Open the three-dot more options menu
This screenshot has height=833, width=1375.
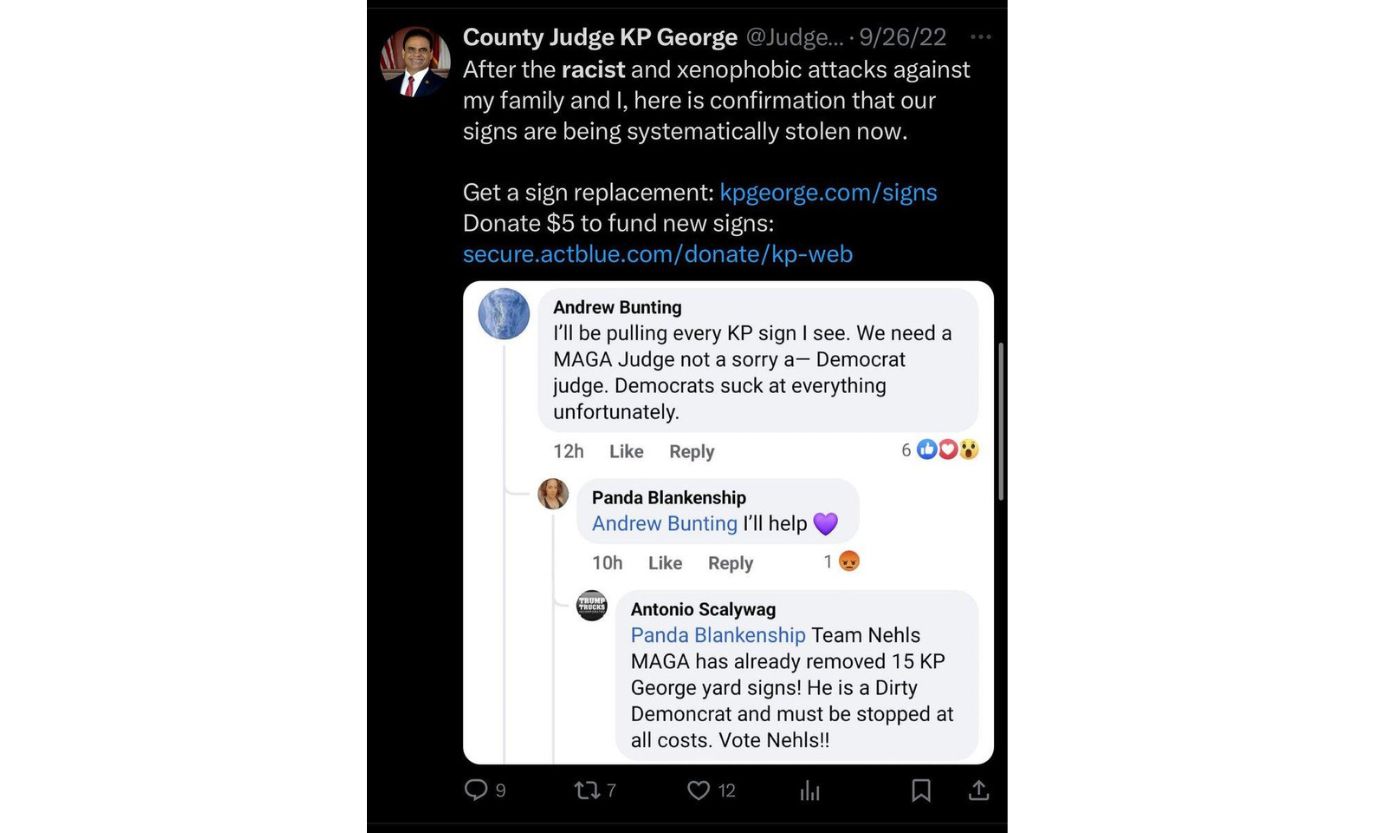[981, 37]
